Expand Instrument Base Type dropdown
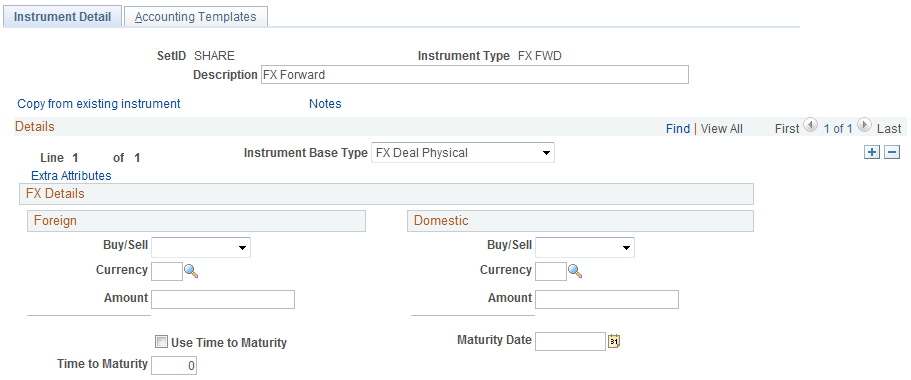This screenshot has height=380, width=911. point(462,153)
